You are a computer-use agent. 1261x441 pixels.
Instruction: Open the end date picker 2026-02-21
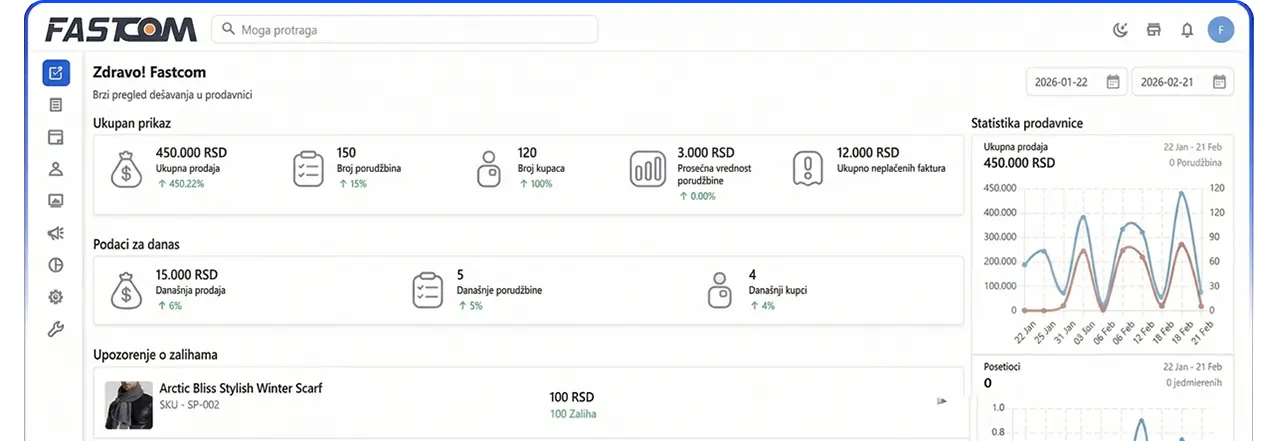click(x=1182, y=82)
